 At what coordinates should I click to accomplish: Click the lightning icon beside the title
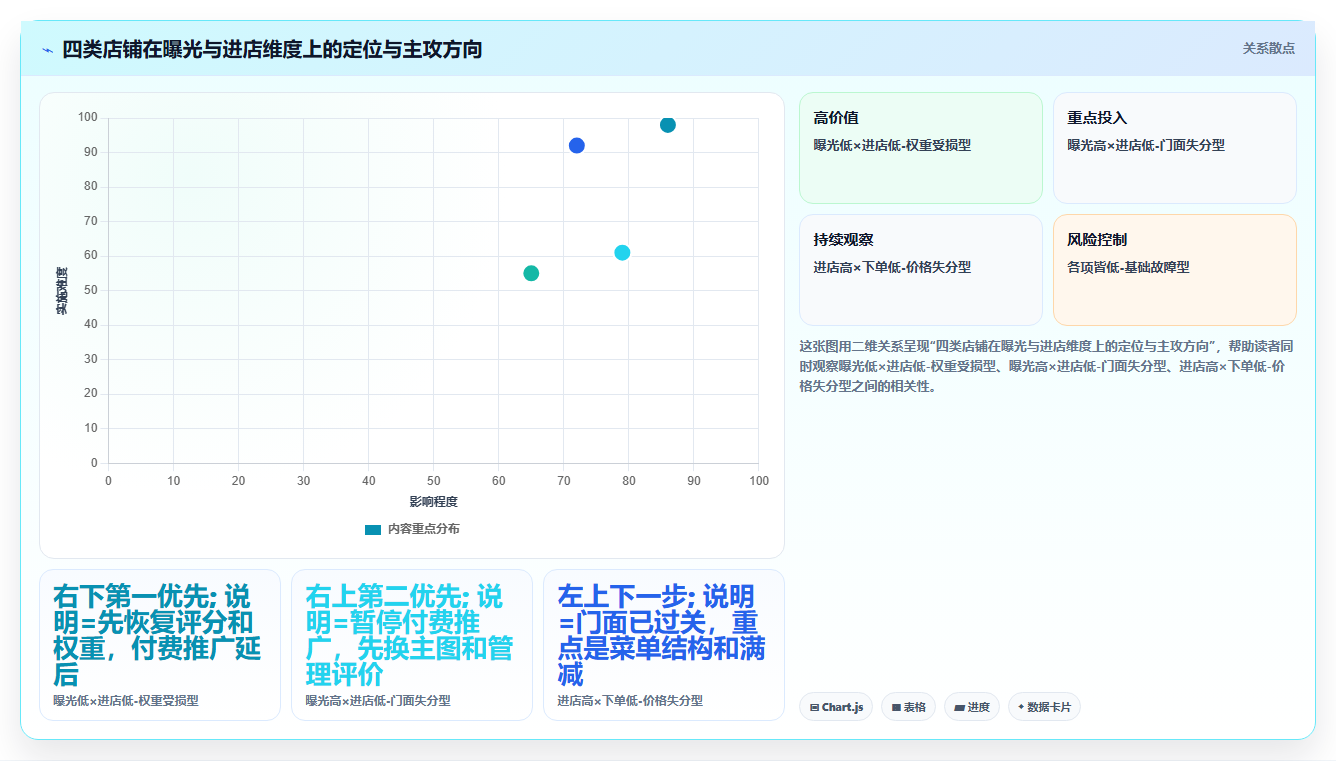tap(47, 50)
